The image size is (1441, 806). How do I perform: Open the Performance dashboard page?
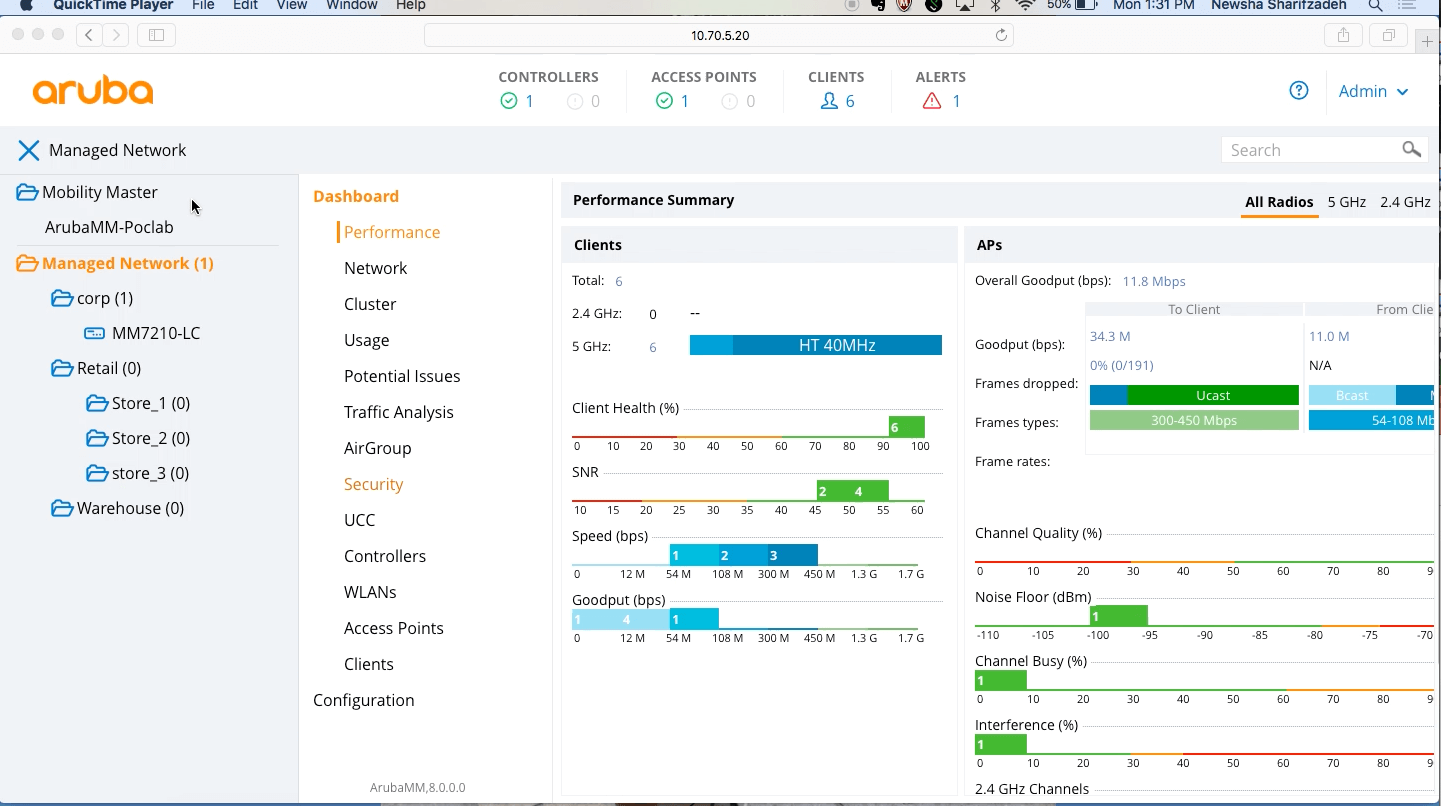392,232
